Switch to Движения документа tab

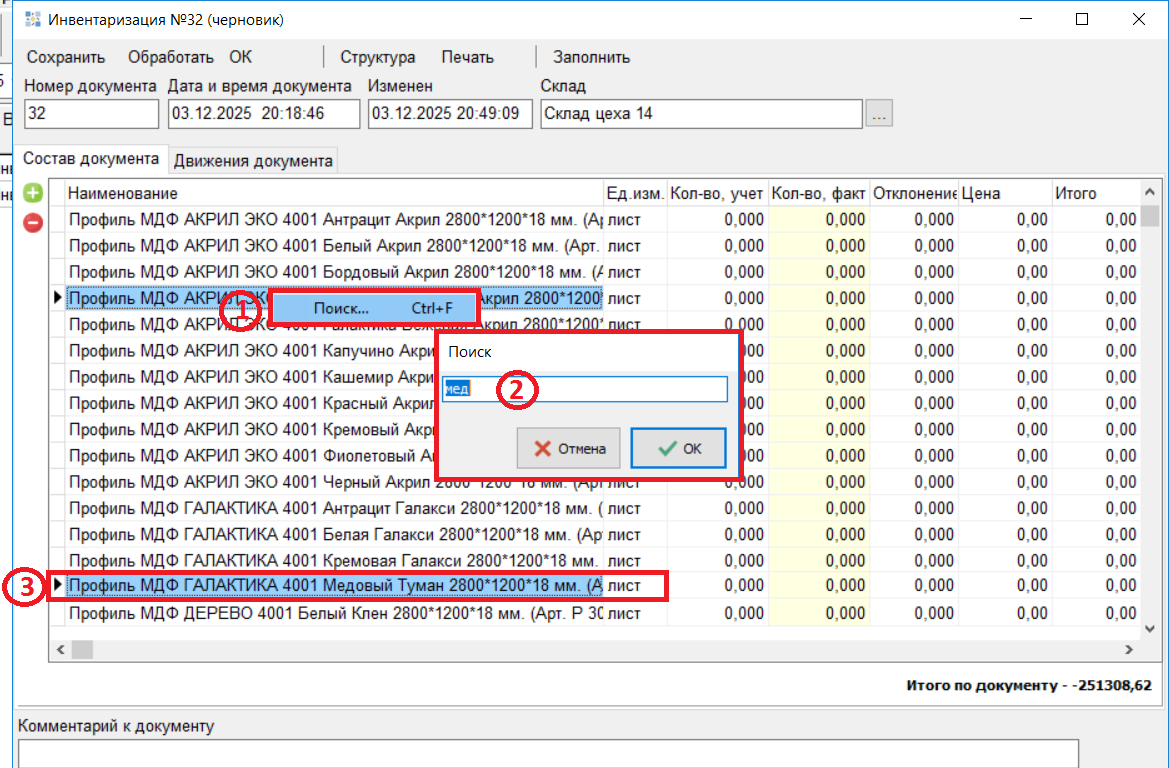(x=254, y=160)
